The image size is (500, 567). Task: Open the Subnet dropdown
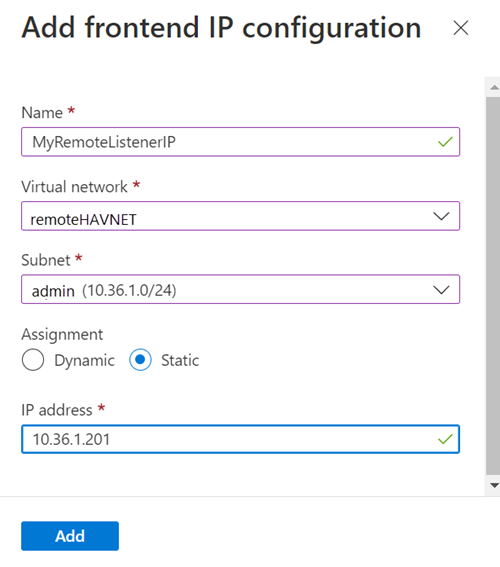coord(240,289)
